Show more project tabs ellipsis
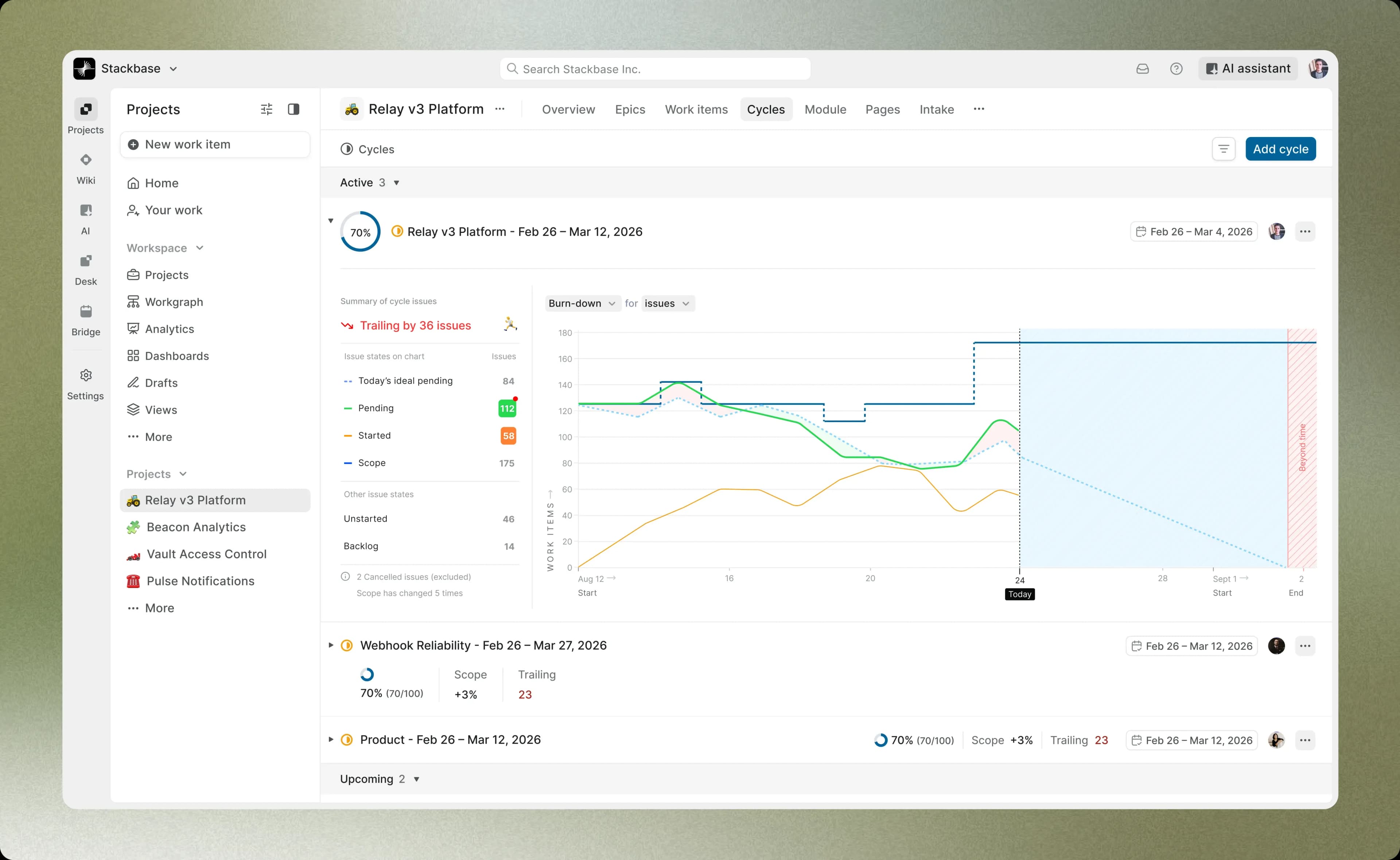This screenshot has height=860, width=1400. (979, 109)
